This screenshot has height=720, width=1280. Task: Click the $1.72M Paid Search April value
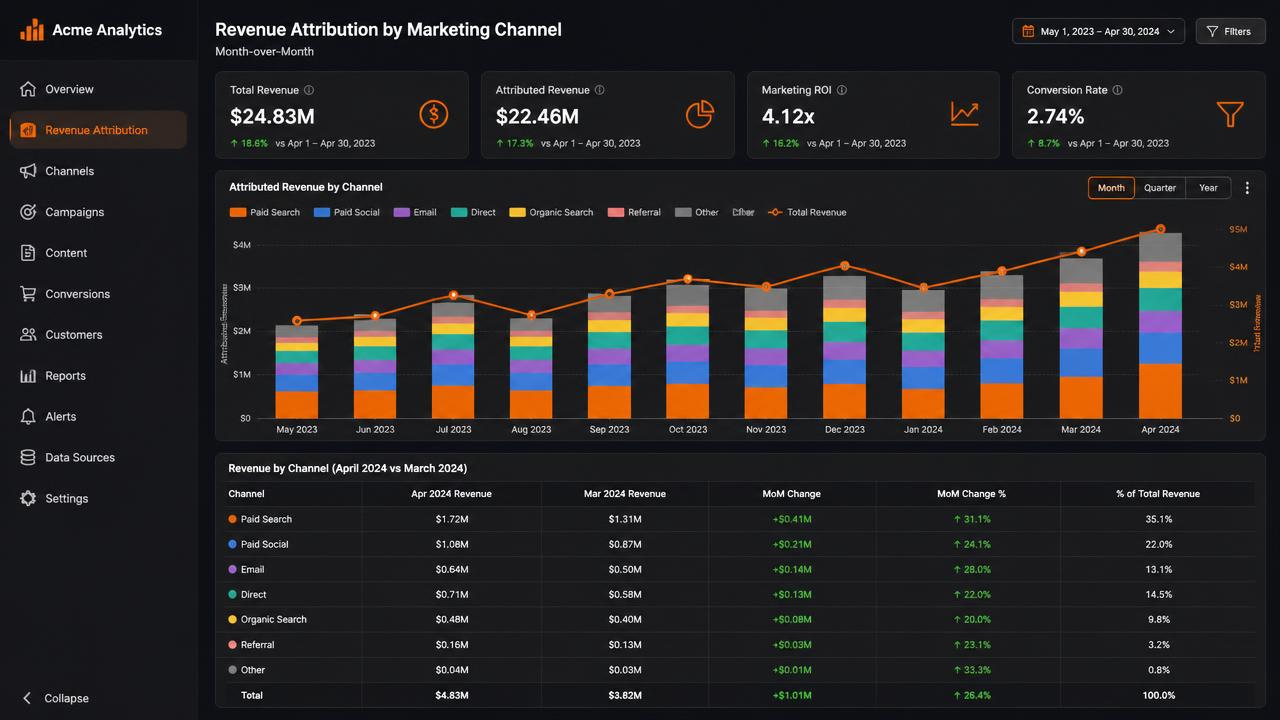(x=451, y=519)
